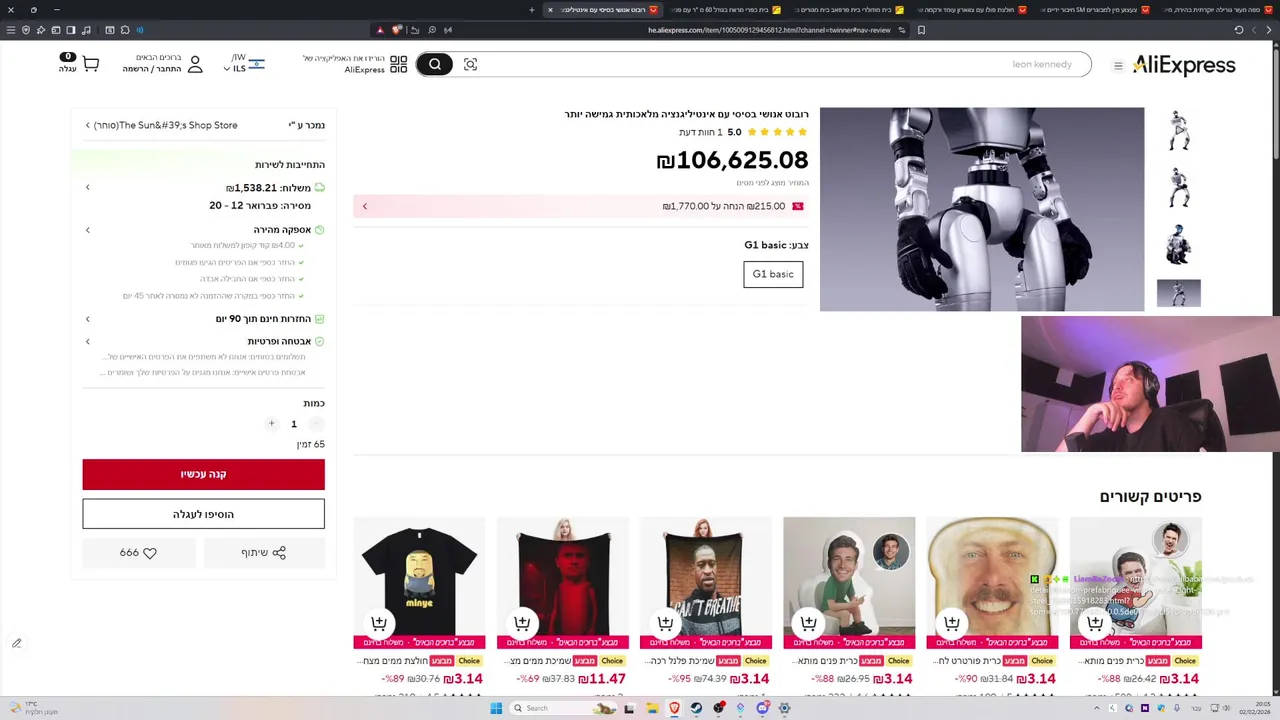Add the bread face pillow to cart icon
Screen dimensions: 1280x720
coord(951,623)
